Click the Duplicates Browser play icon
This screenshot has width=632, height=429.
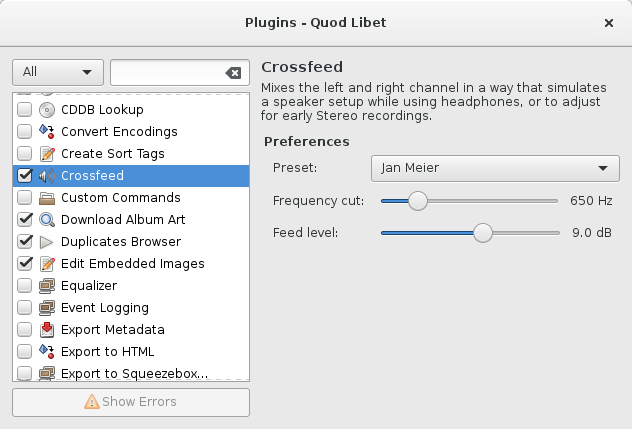pyautogui.click(x=46, y=242)
